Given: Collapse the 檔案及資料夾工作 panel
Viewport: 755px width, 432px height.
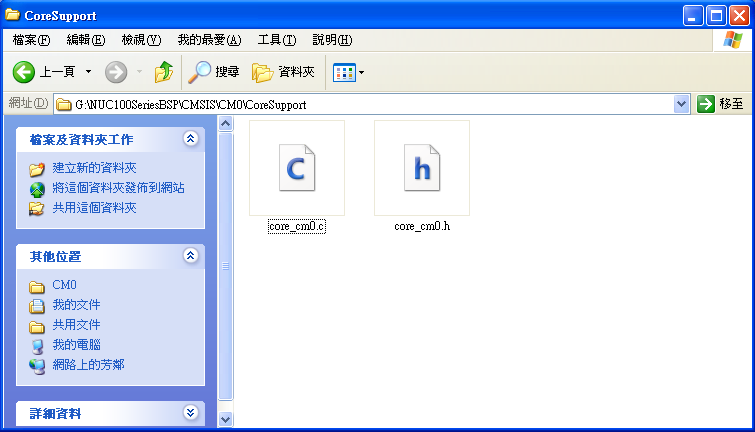Looking at the screenshot, I should [191, 139].
